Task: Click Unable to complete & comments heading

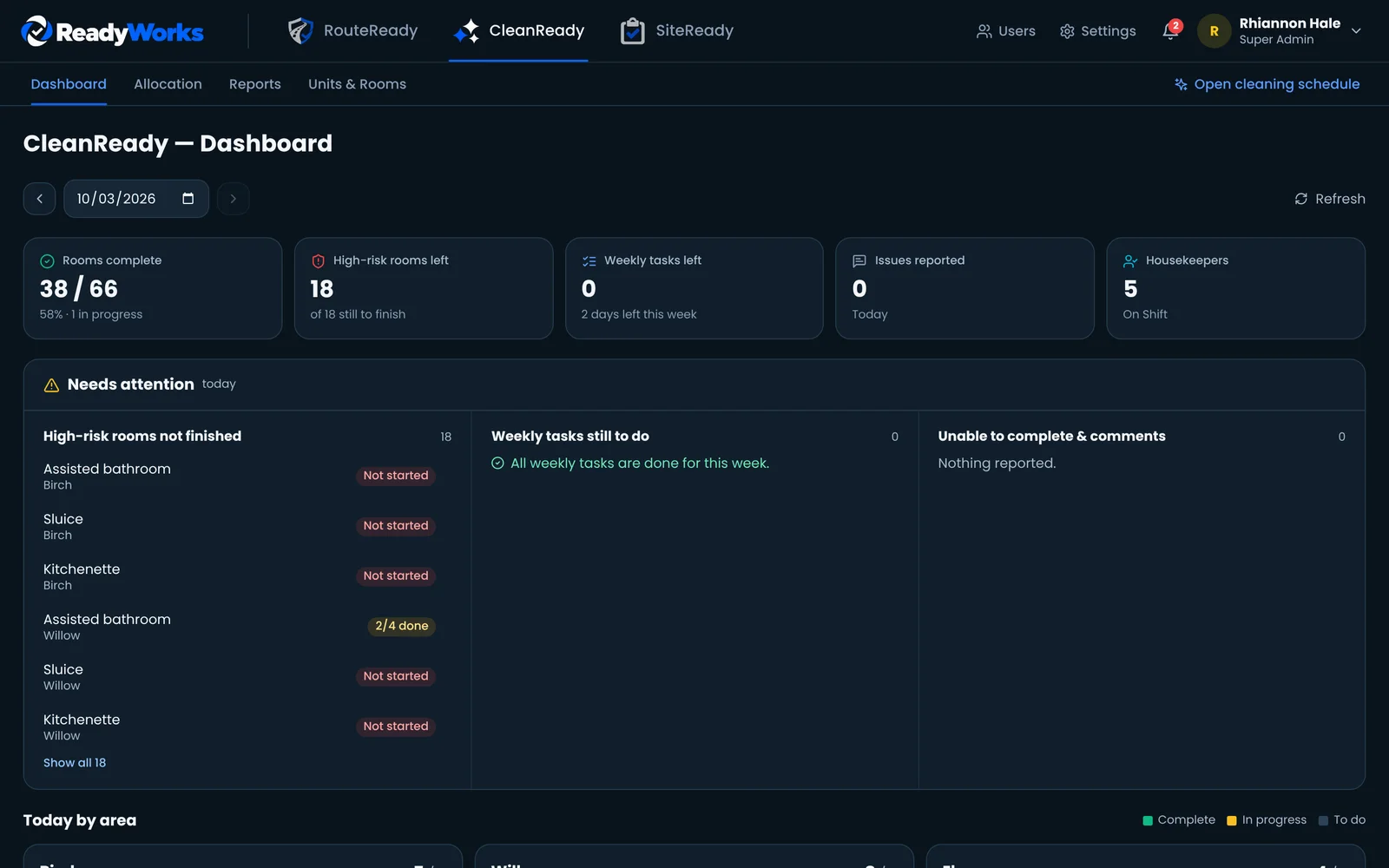Action: [x=1051, y=437]
